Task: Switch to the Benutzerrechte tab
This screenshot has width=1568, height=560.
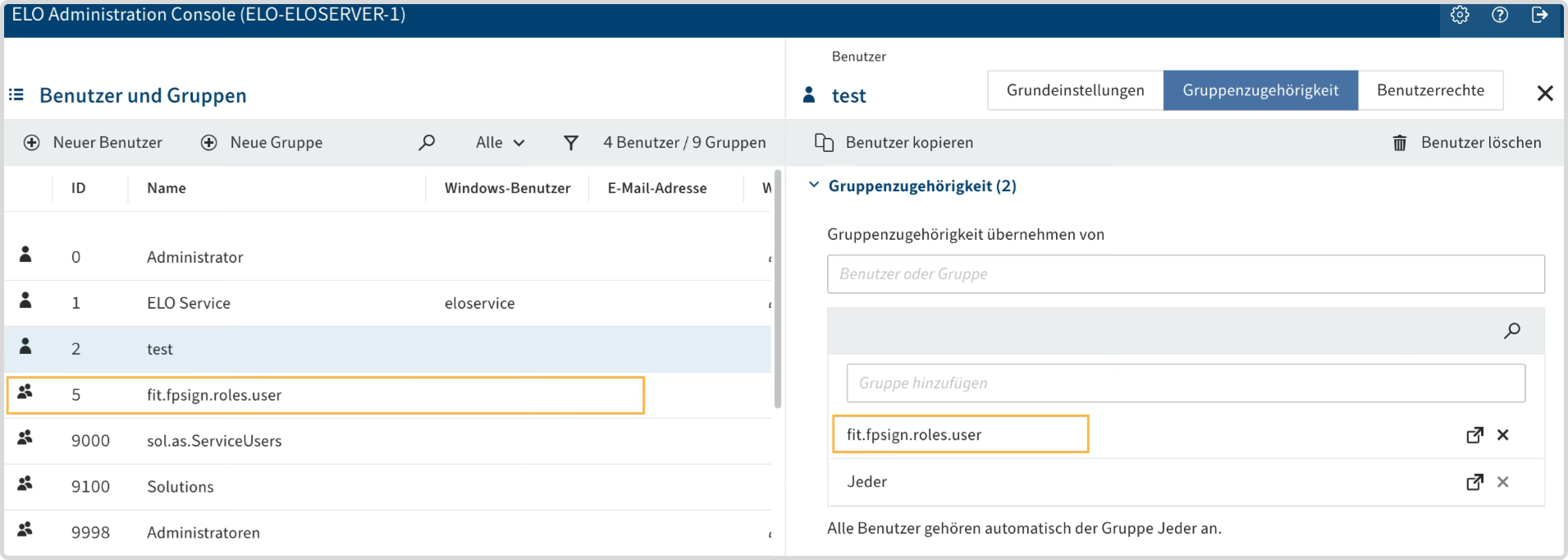Action: (x=1430, y=90)
